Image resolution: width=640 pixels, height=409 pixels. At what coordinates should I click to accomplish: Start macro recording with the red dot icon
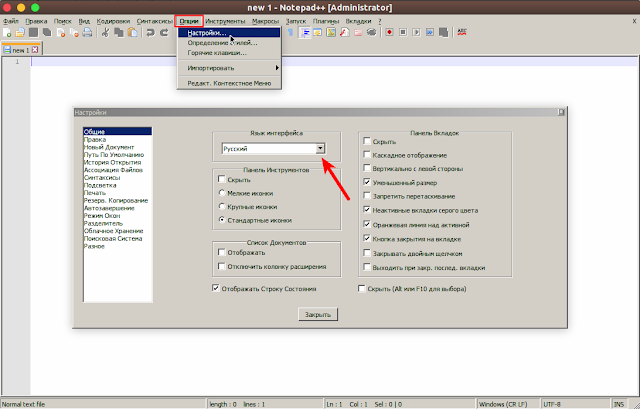click(389, 32)
